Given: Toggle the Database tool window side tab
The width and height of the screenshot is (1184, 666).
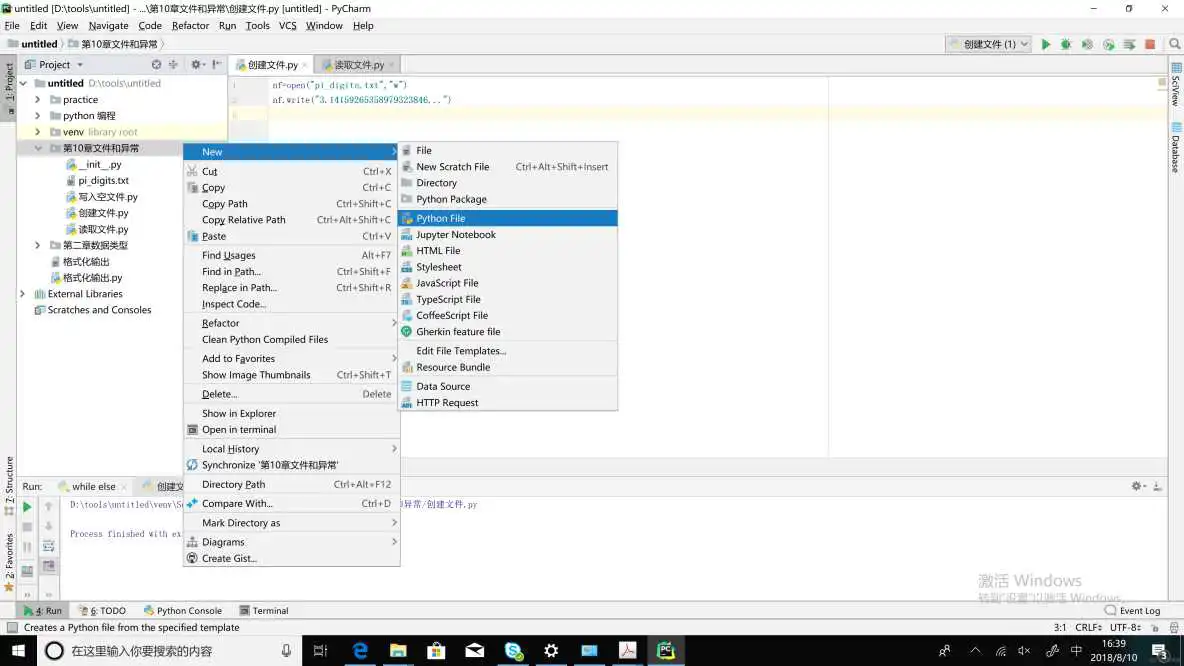Looking at the screenshot, I should click(x=1176, y=154).
